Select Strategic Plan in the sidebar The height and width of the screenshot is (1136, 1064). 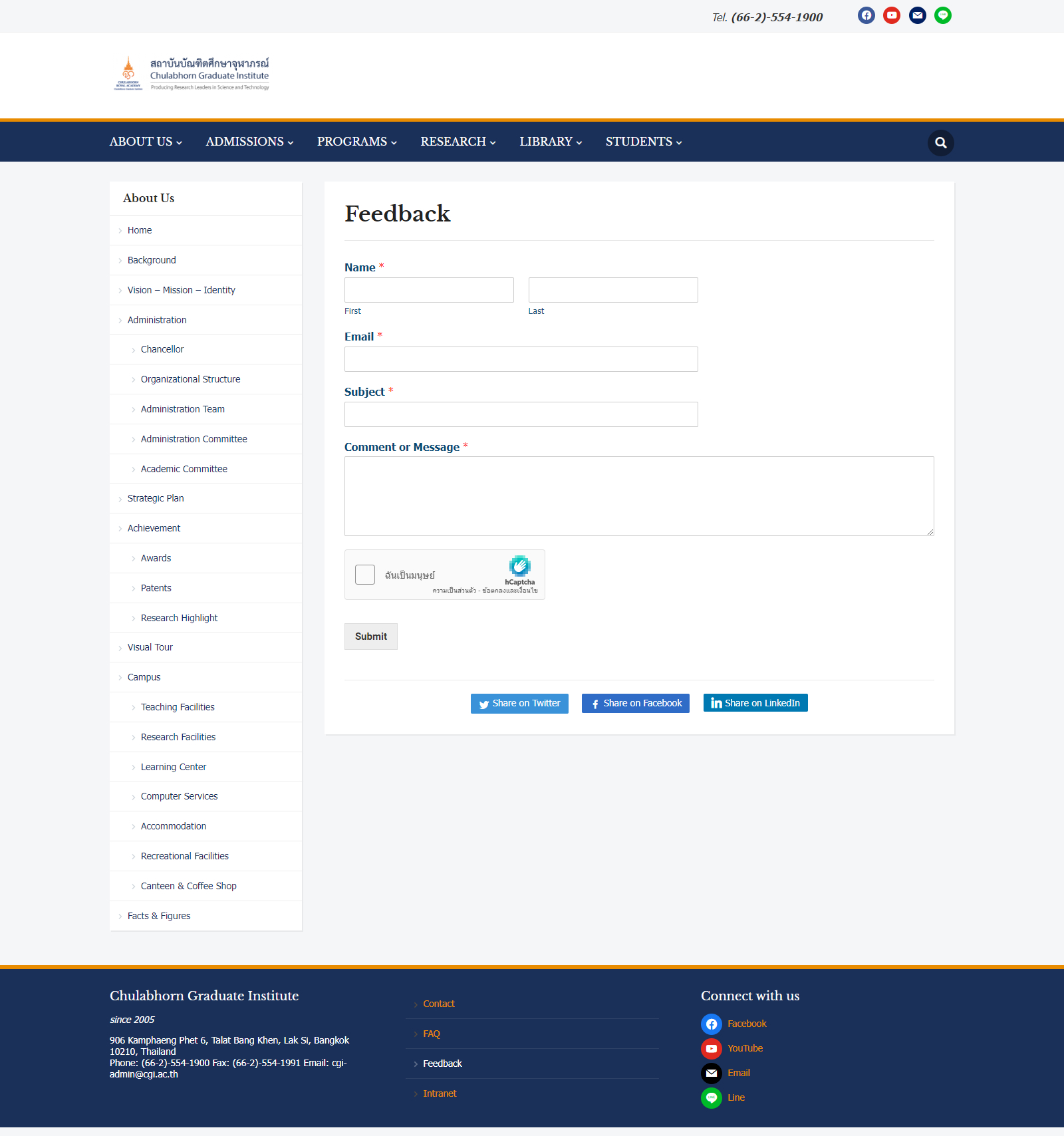pos(156,498)
